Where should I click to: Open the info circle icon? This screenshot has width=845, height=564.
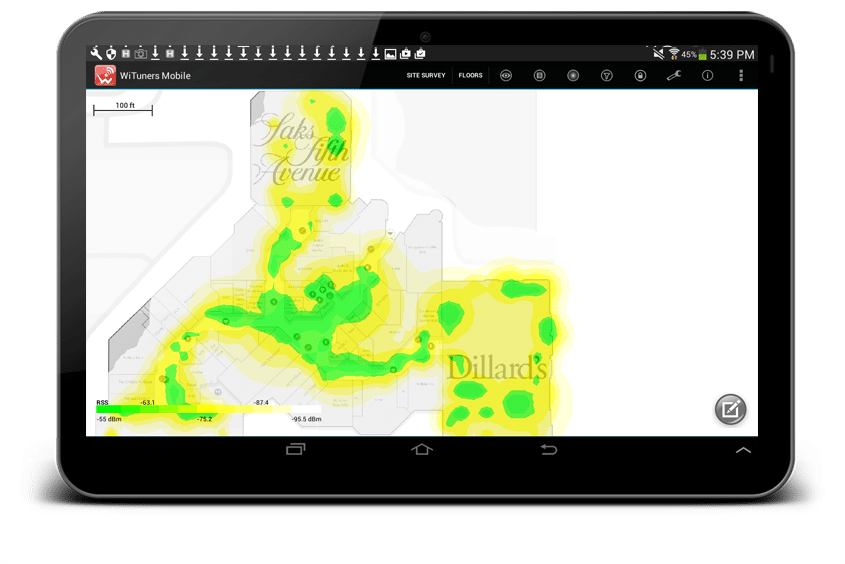(x=707, y=75)
